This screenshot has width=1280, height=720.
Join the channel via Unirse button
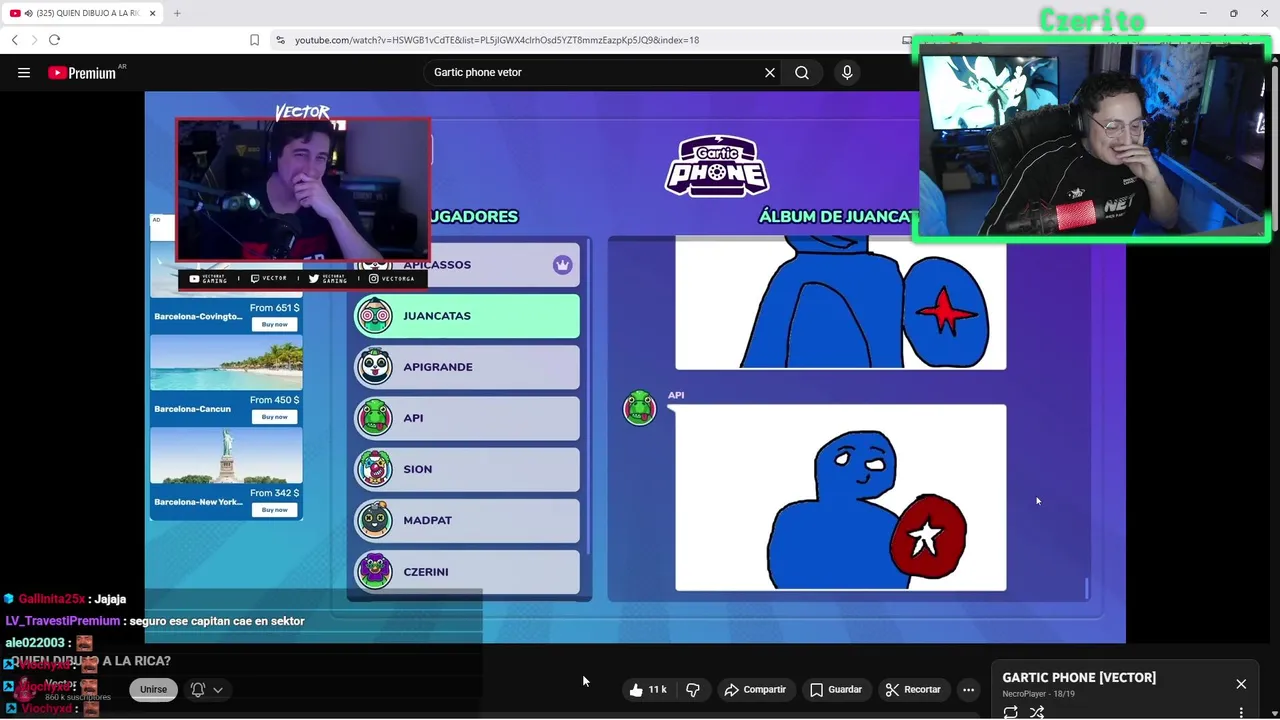pyautogui.click(x=153, y=689)
